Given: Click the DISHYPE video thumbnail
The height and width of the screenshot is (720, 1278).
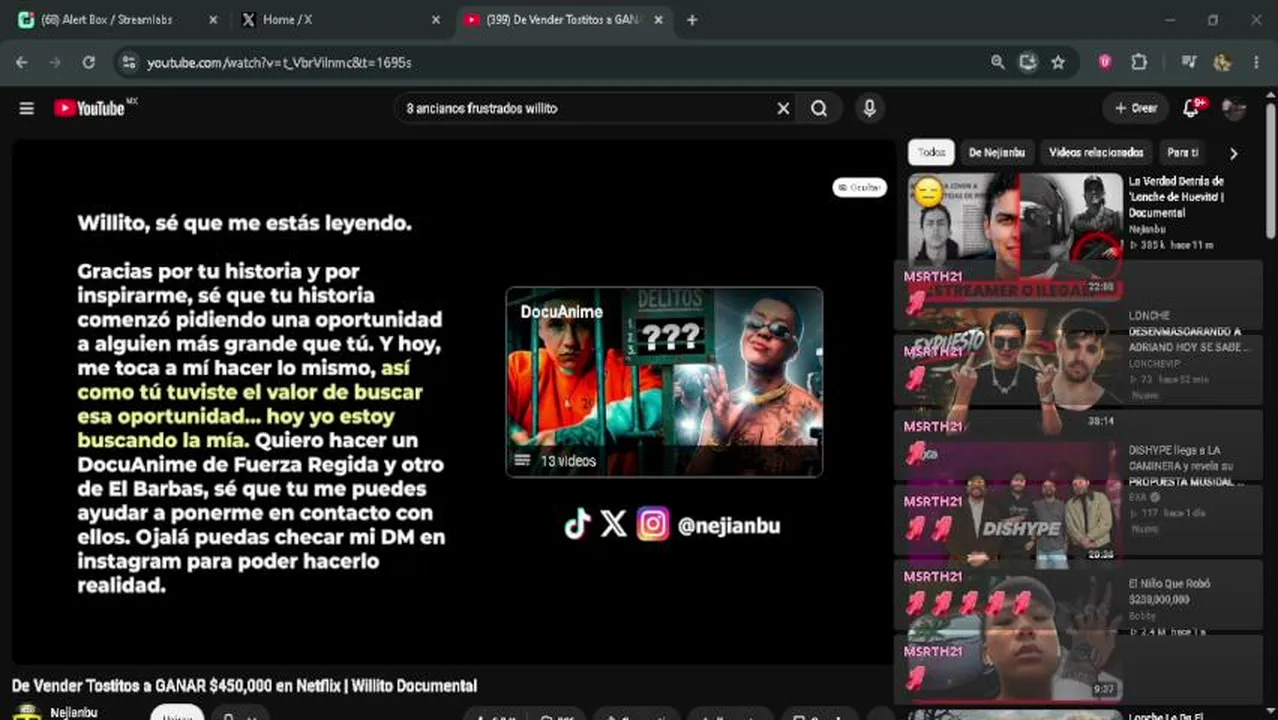Looking at the screenshot, I should coord(1015,502).
